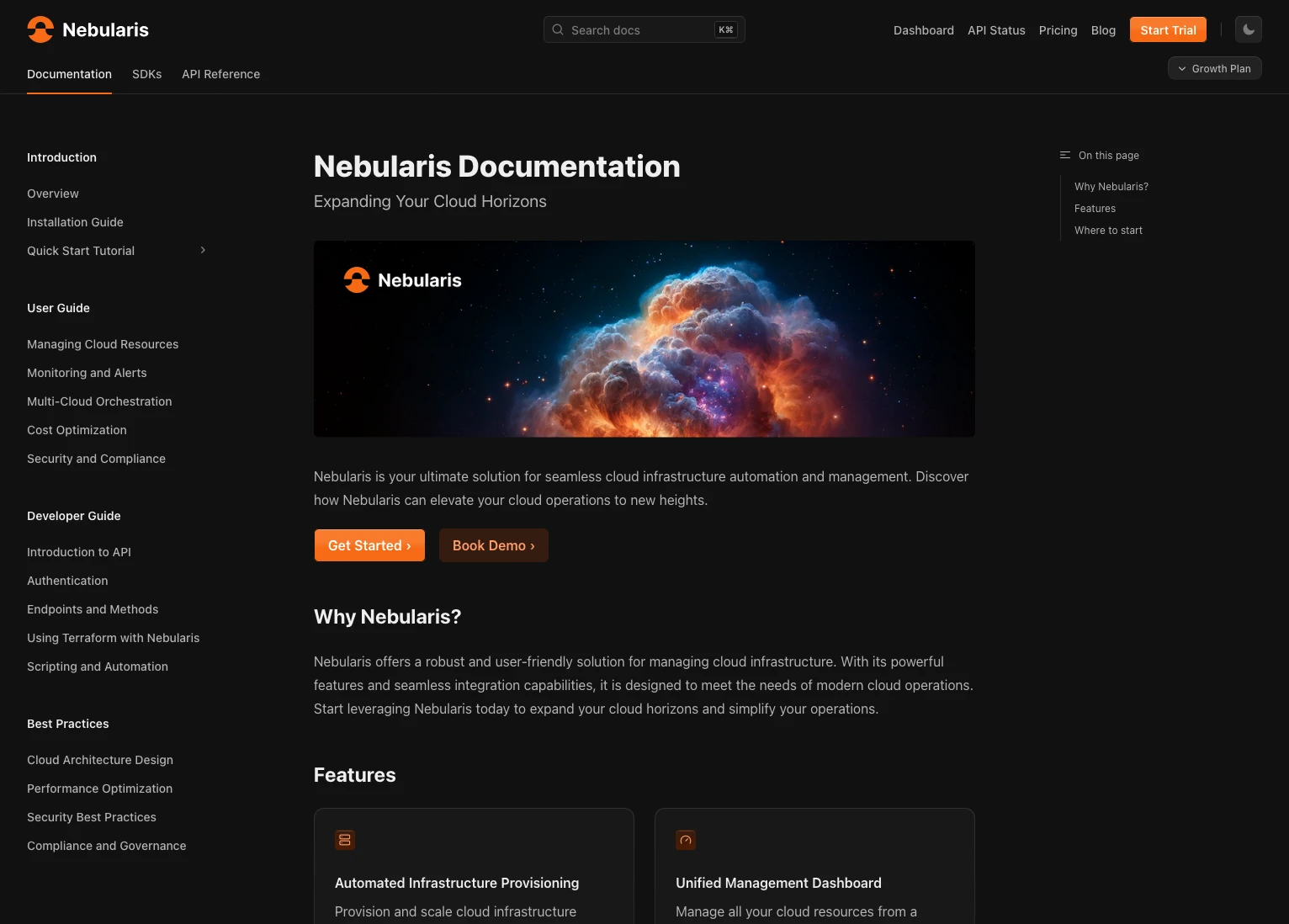Click the search magnifier icon
Screen dimensions: 1289x924
click(x=558, y=29)
